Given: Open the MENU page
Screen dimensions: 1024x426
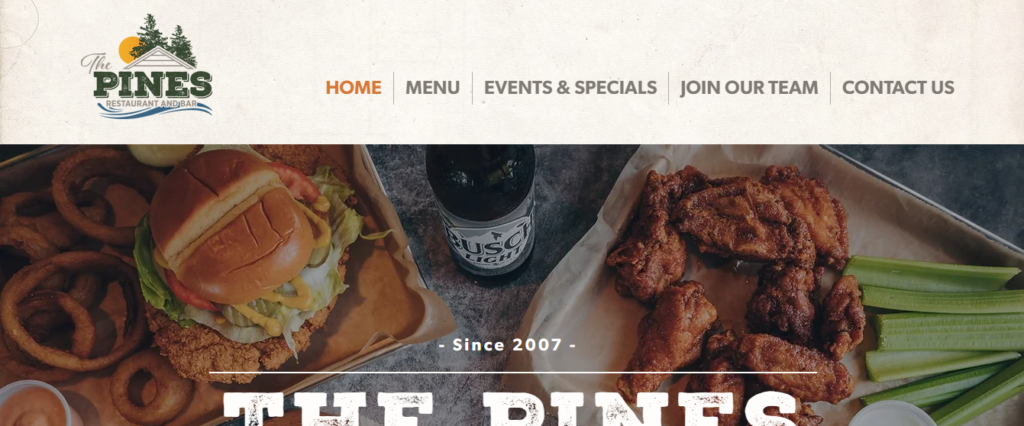Looking at the screenshot, I should tap(432, 88).
